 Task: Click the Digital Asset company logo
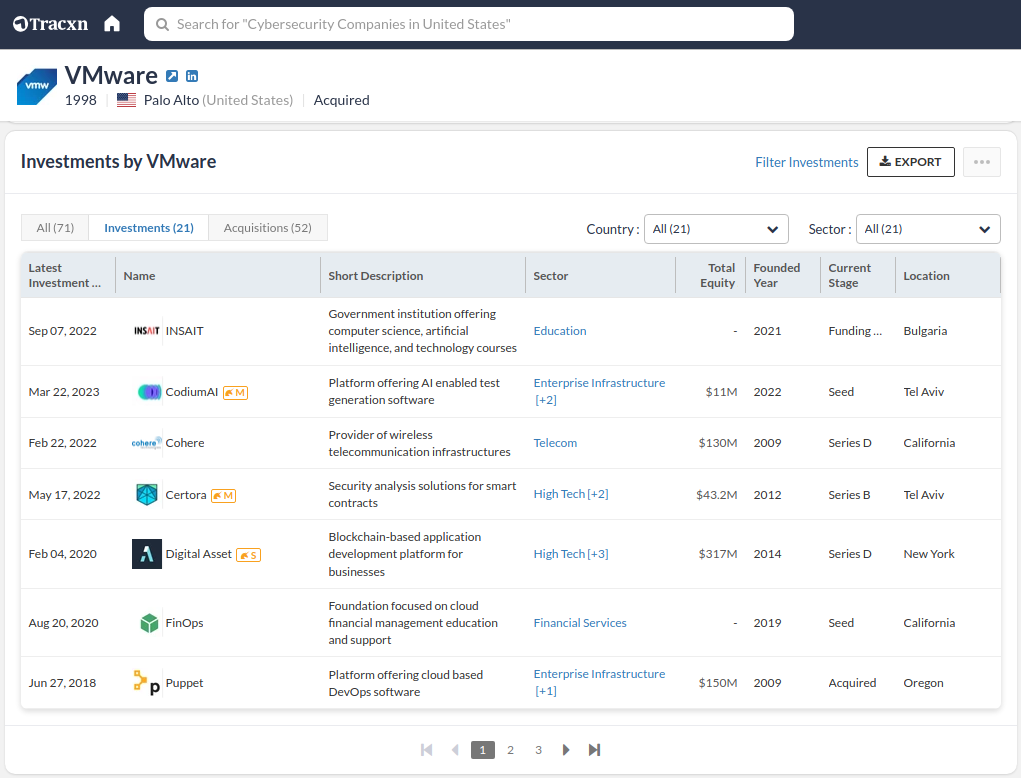[x=147, y=554]
